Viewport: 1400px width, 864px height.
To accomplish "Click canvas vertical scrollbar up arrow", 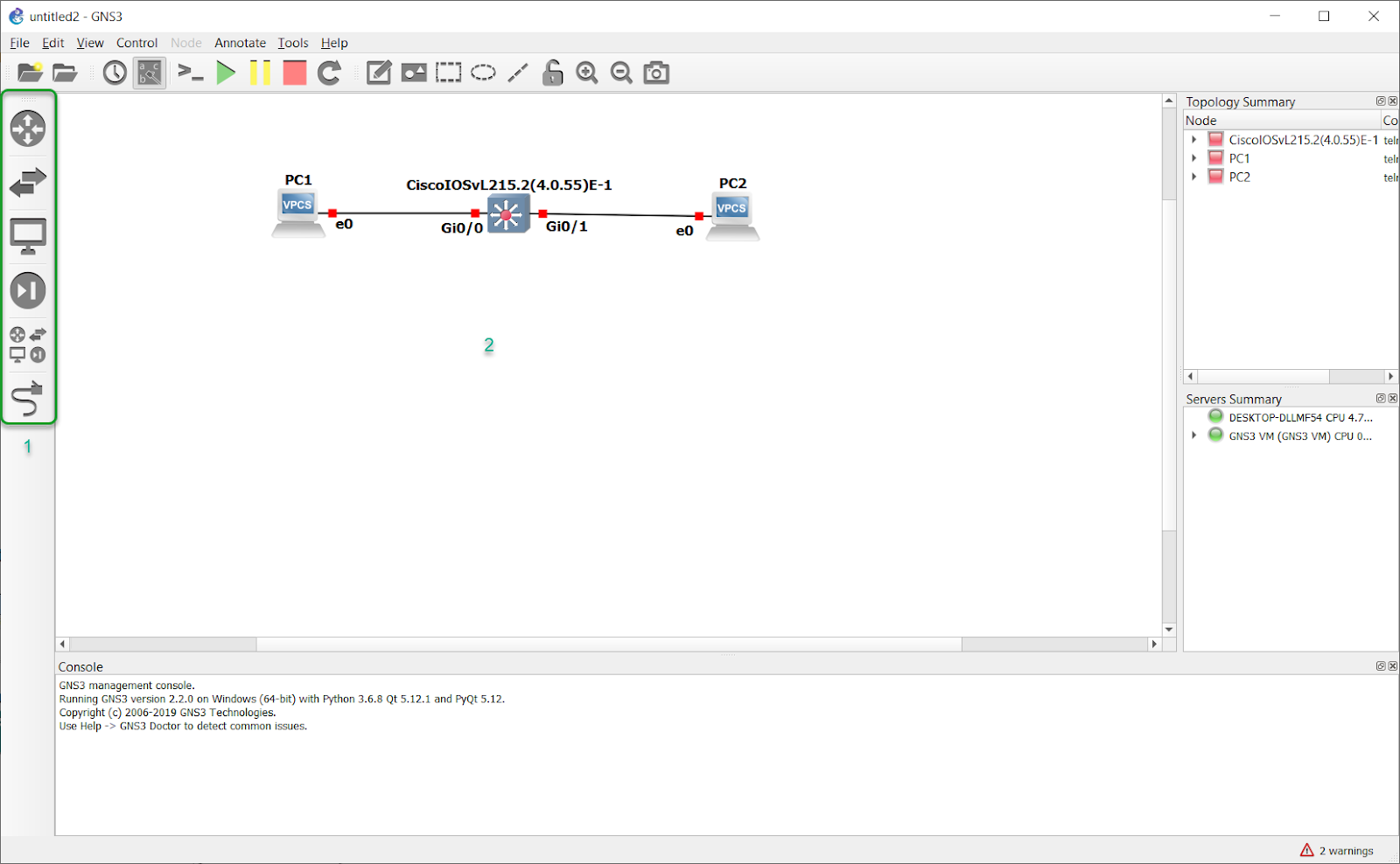I will coord(1169,101).
